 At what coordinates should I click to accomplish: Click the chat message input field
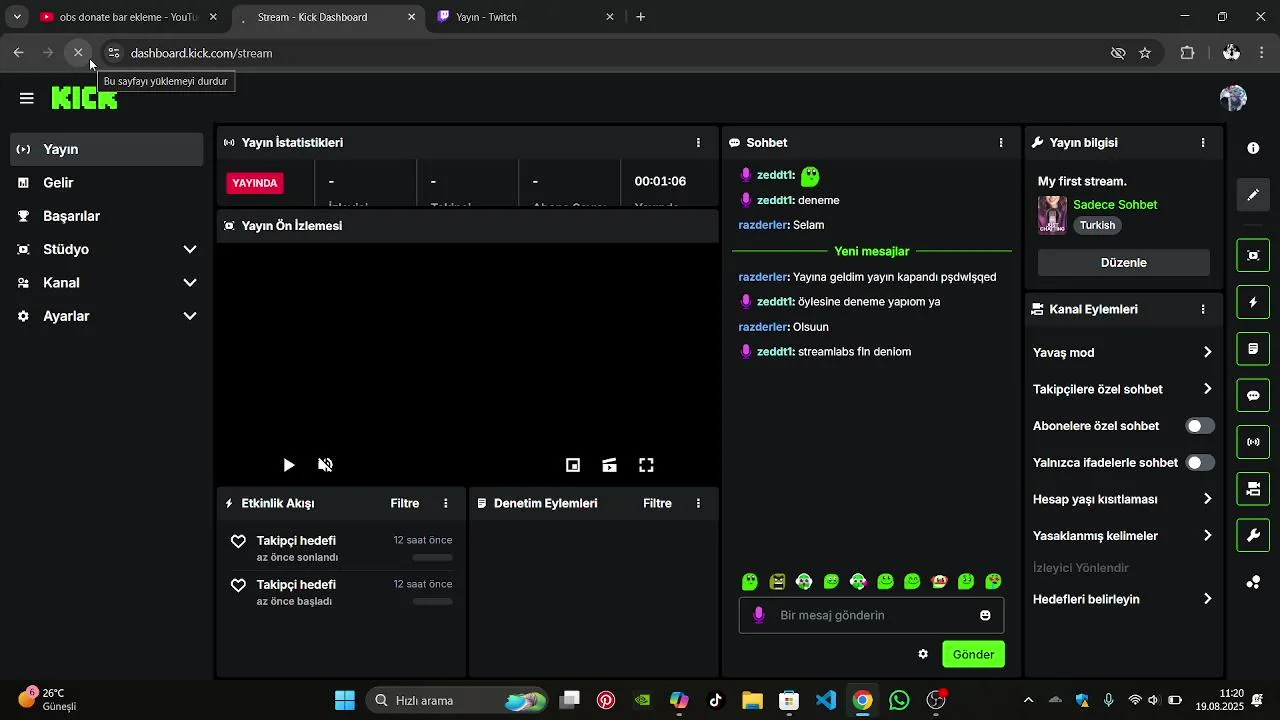point(871,615)
